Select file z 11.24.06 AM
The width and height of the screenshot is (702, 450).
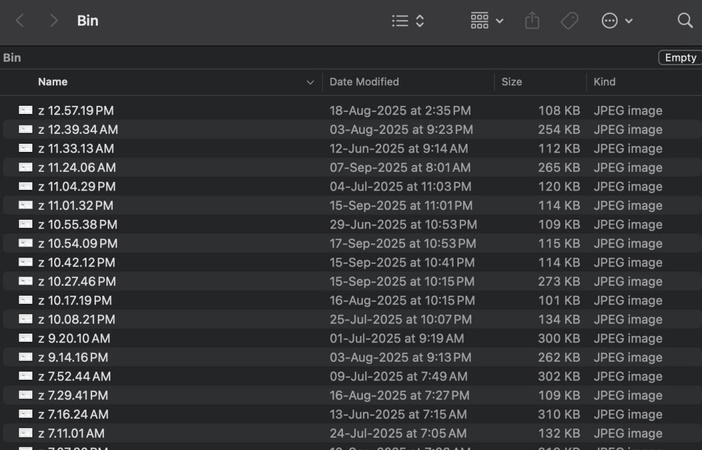click(77, 167)
